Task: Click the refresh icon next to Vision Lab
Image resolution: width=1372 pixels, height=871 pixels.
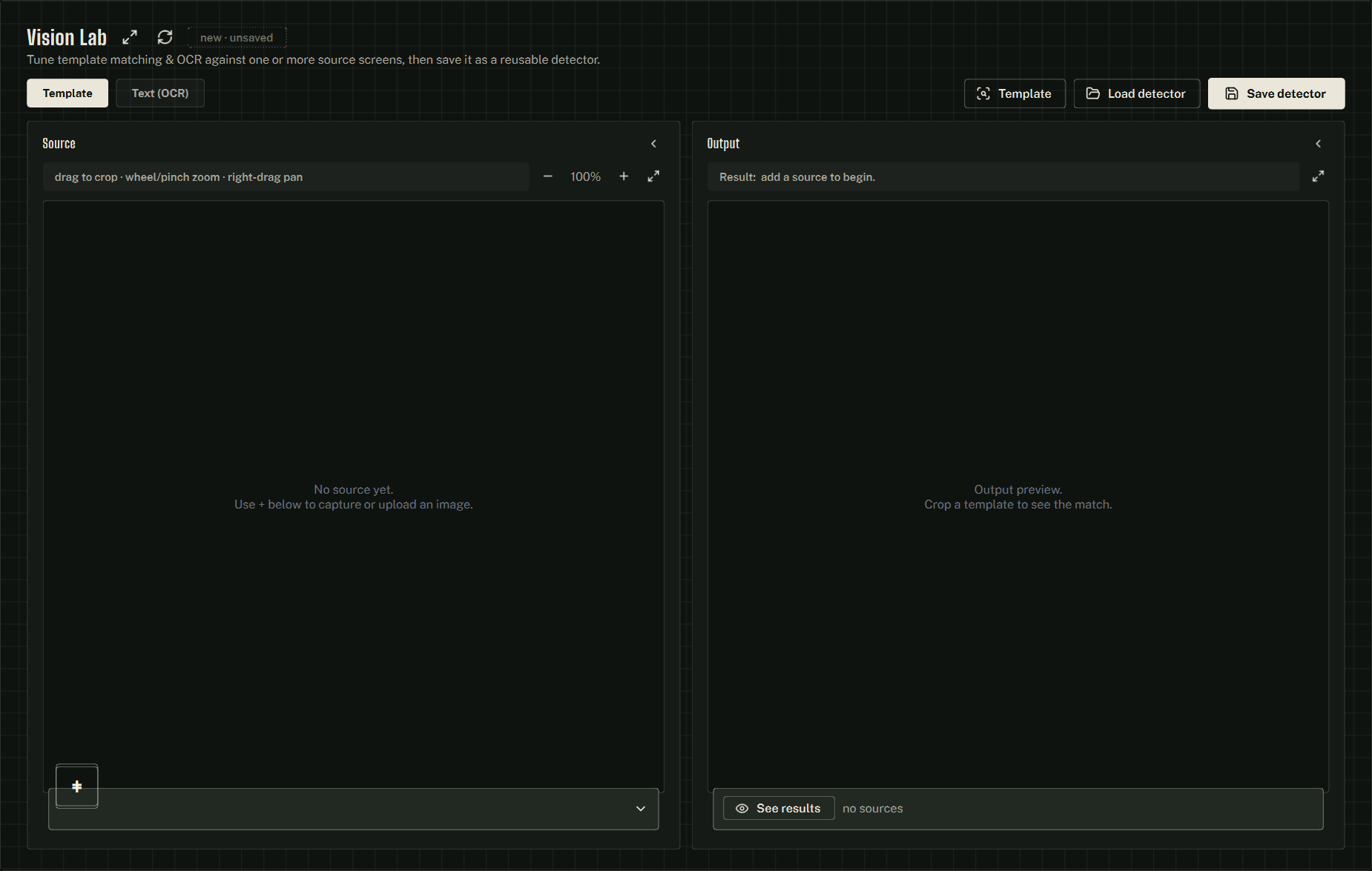Action: tap(165, 37)
